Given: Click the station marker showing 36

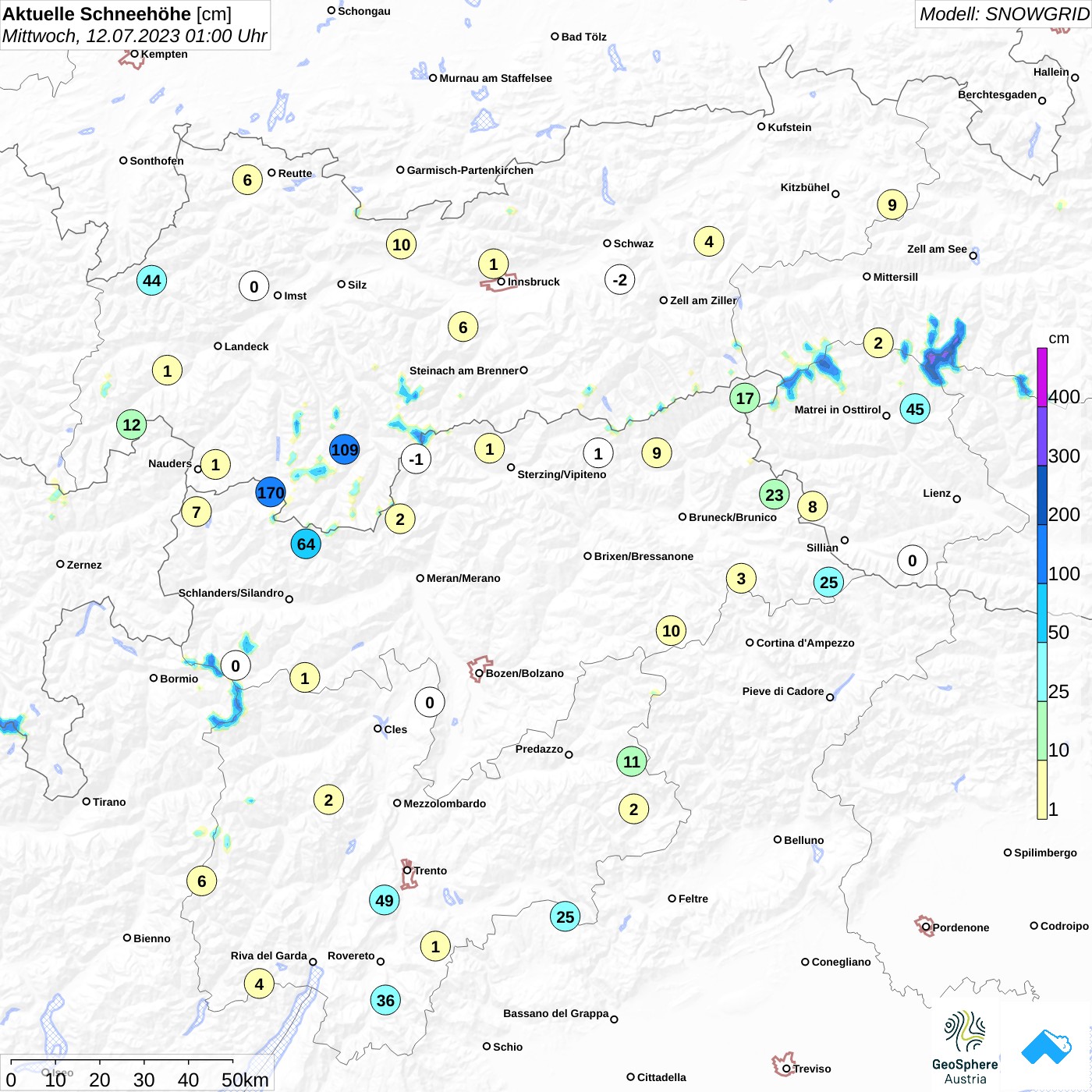Looking at the screenshot, I should point(385,1001).
